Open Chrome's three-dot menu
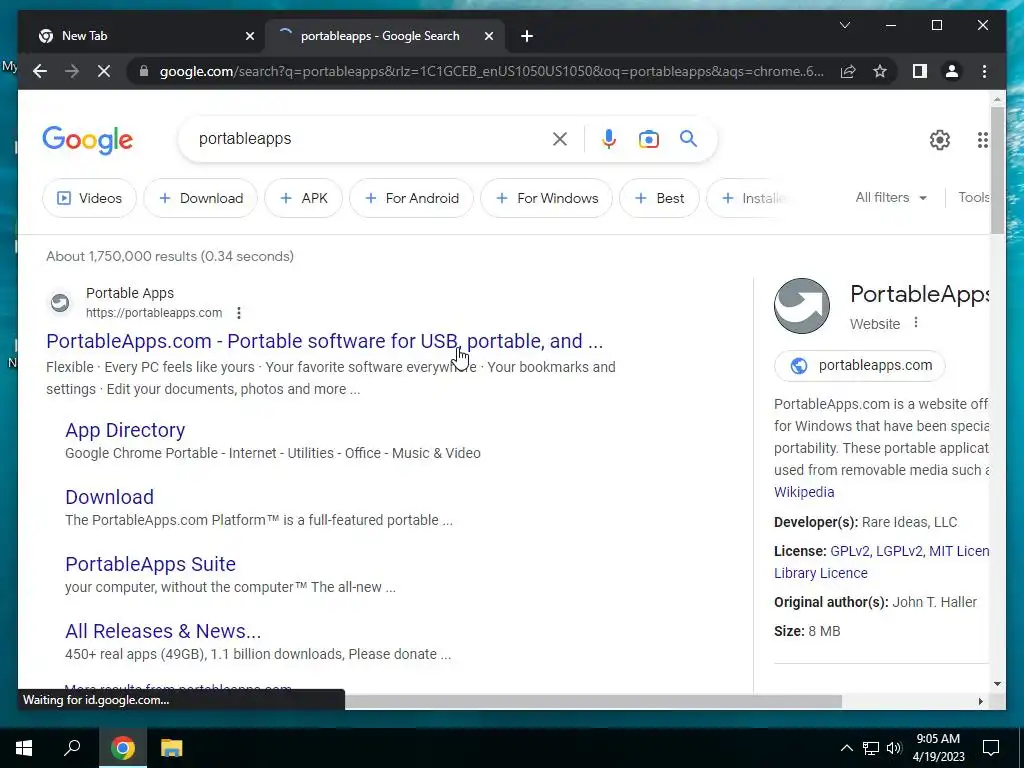Screen dimensions: 1024x768 pos(985,71)
